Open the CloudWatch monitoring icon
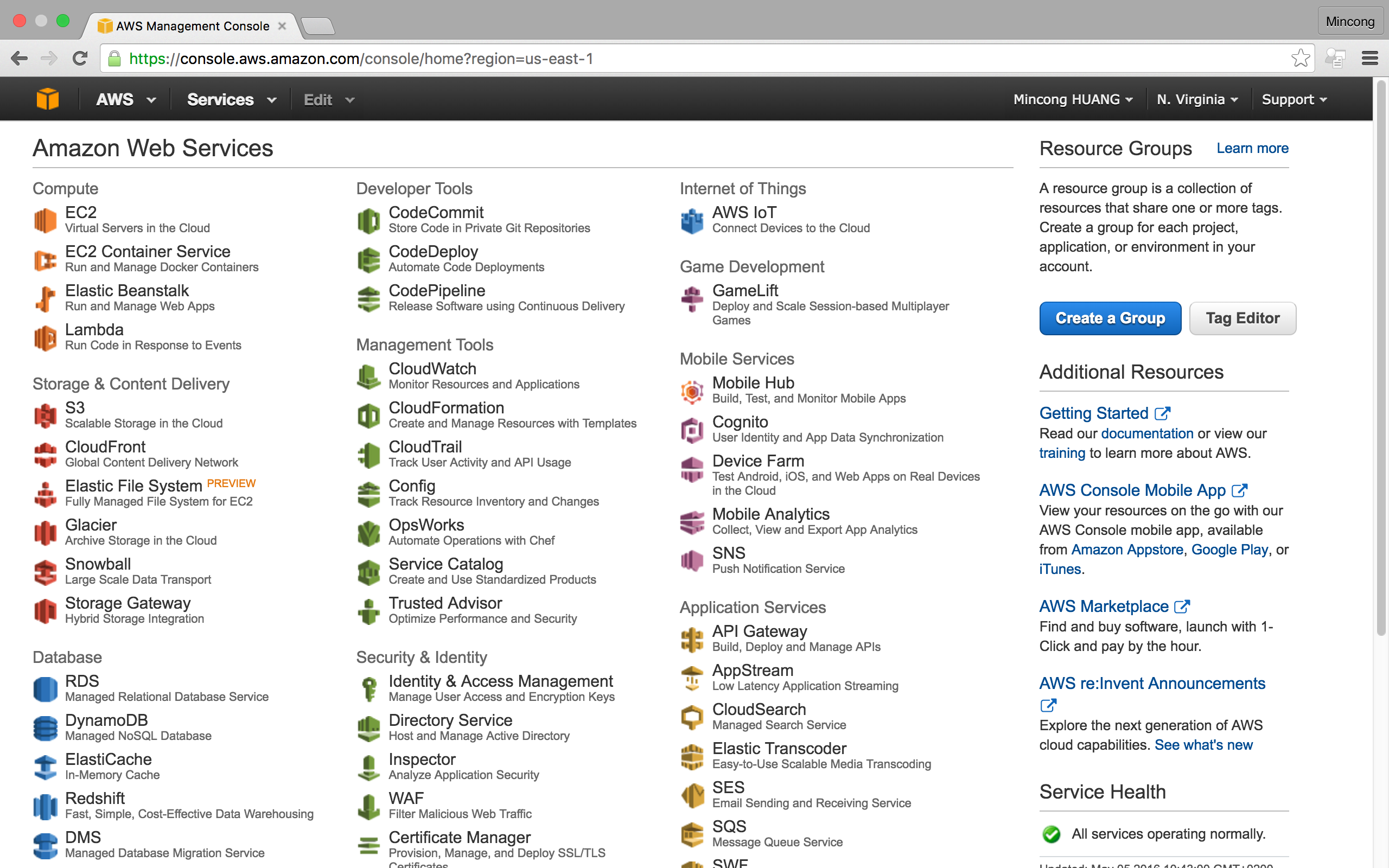1389x868 pixels. point(368,375)
